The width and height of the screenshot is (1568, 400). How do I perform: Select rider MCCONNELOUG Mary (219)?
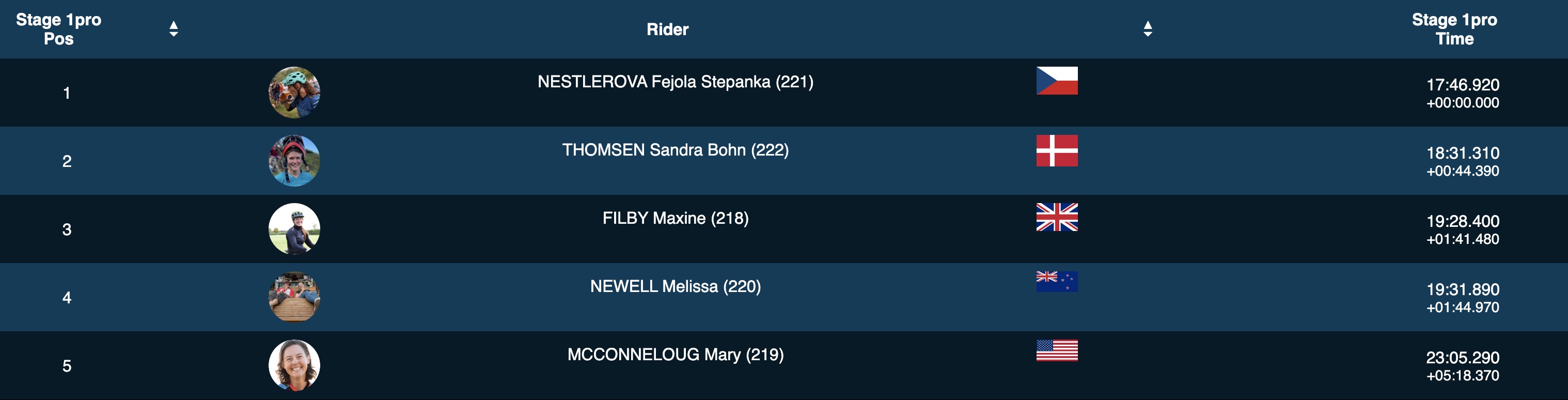tap(675, 355)
